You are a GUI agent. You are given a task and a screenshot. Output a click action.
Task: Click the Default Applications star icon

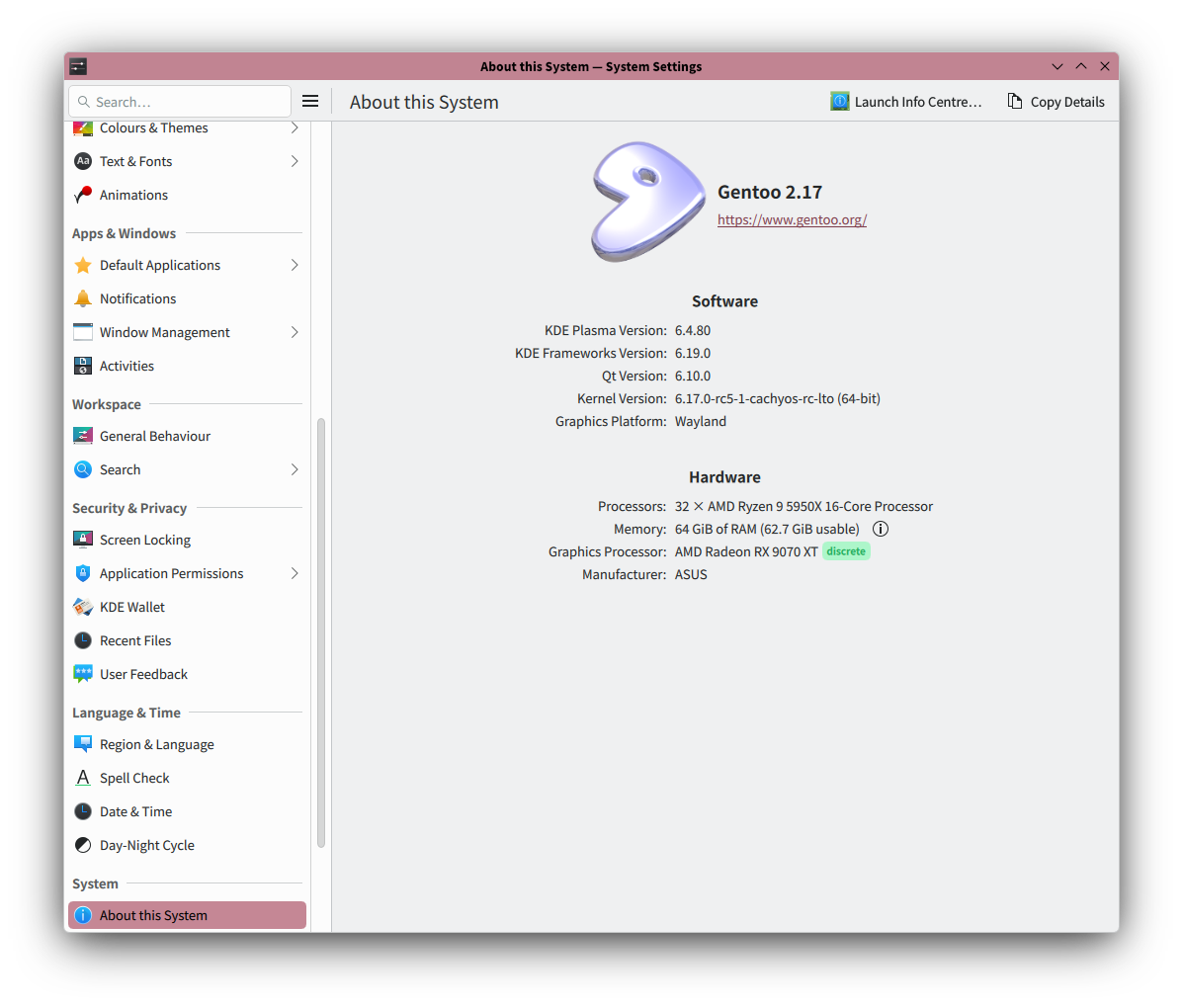click(83, 266)
